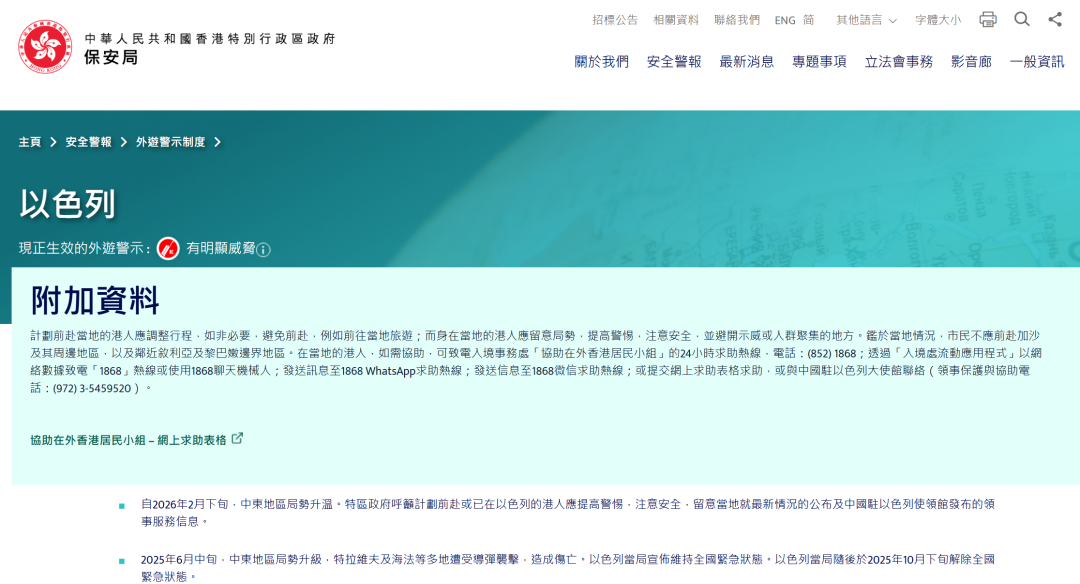The height and width of the screenshot is (584, 1080).
Task: Click external link icon after 網上求助表格
Action: click(x=238, y=439)
